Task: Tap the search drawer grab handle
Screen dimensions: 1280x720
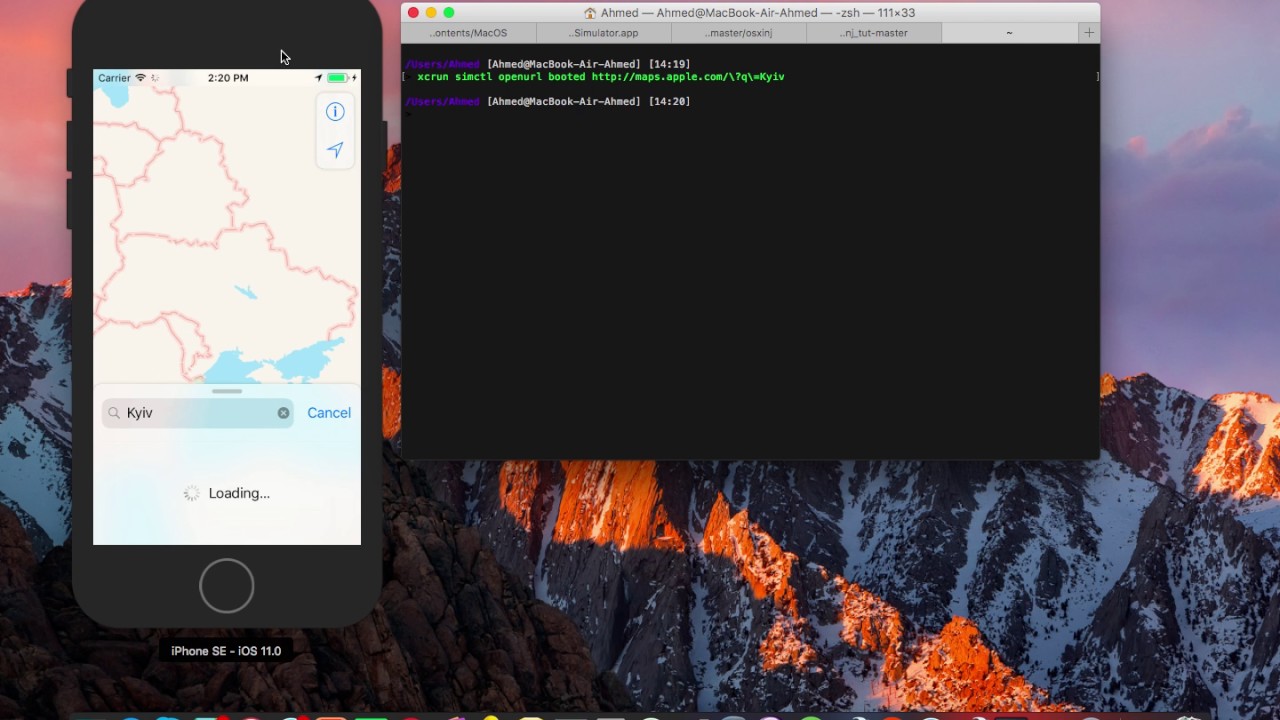Action: [x=227, y=391]
